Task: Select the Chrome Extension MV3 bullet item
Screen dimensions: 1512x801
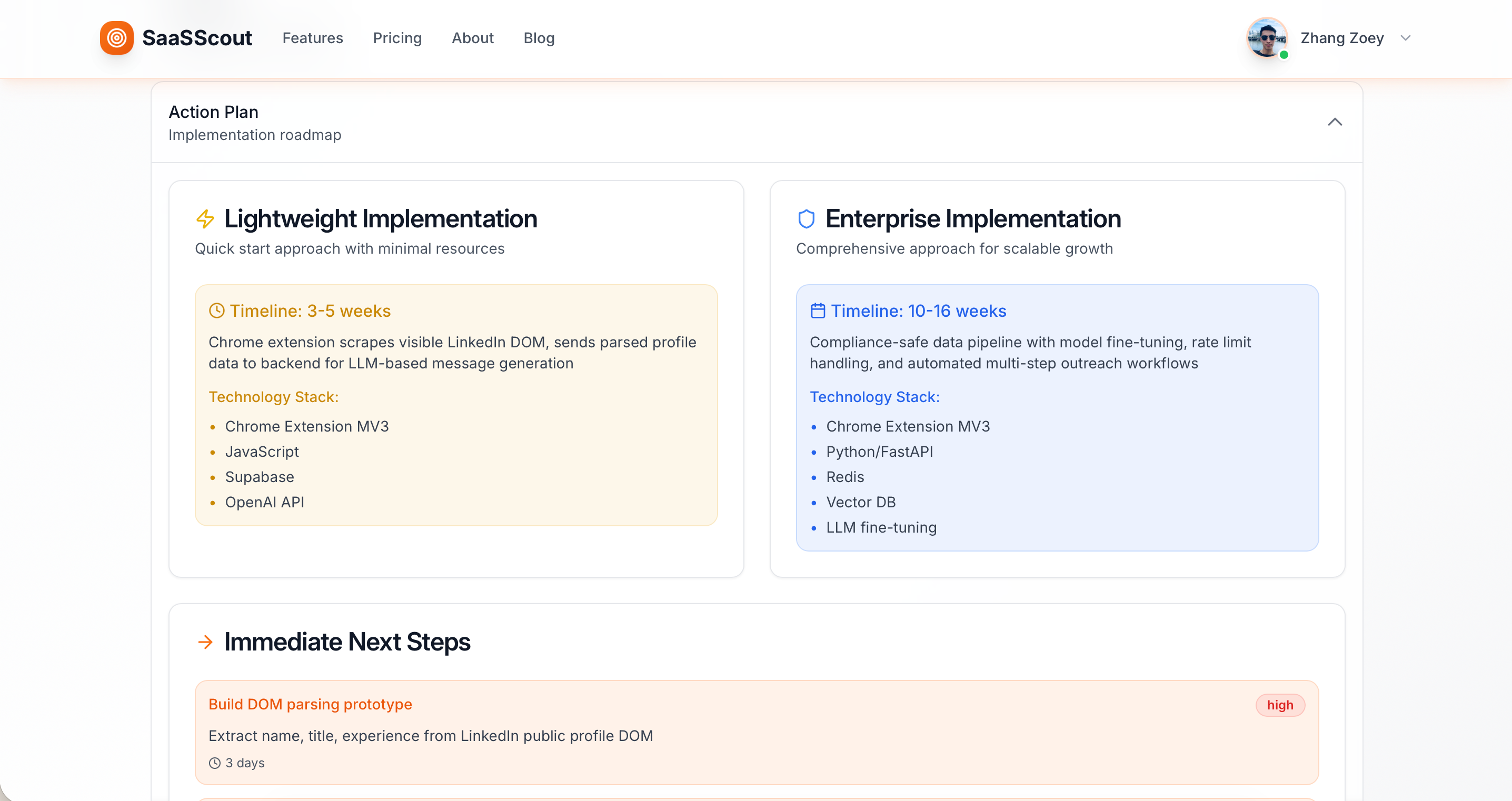Action: pos(307,426)
